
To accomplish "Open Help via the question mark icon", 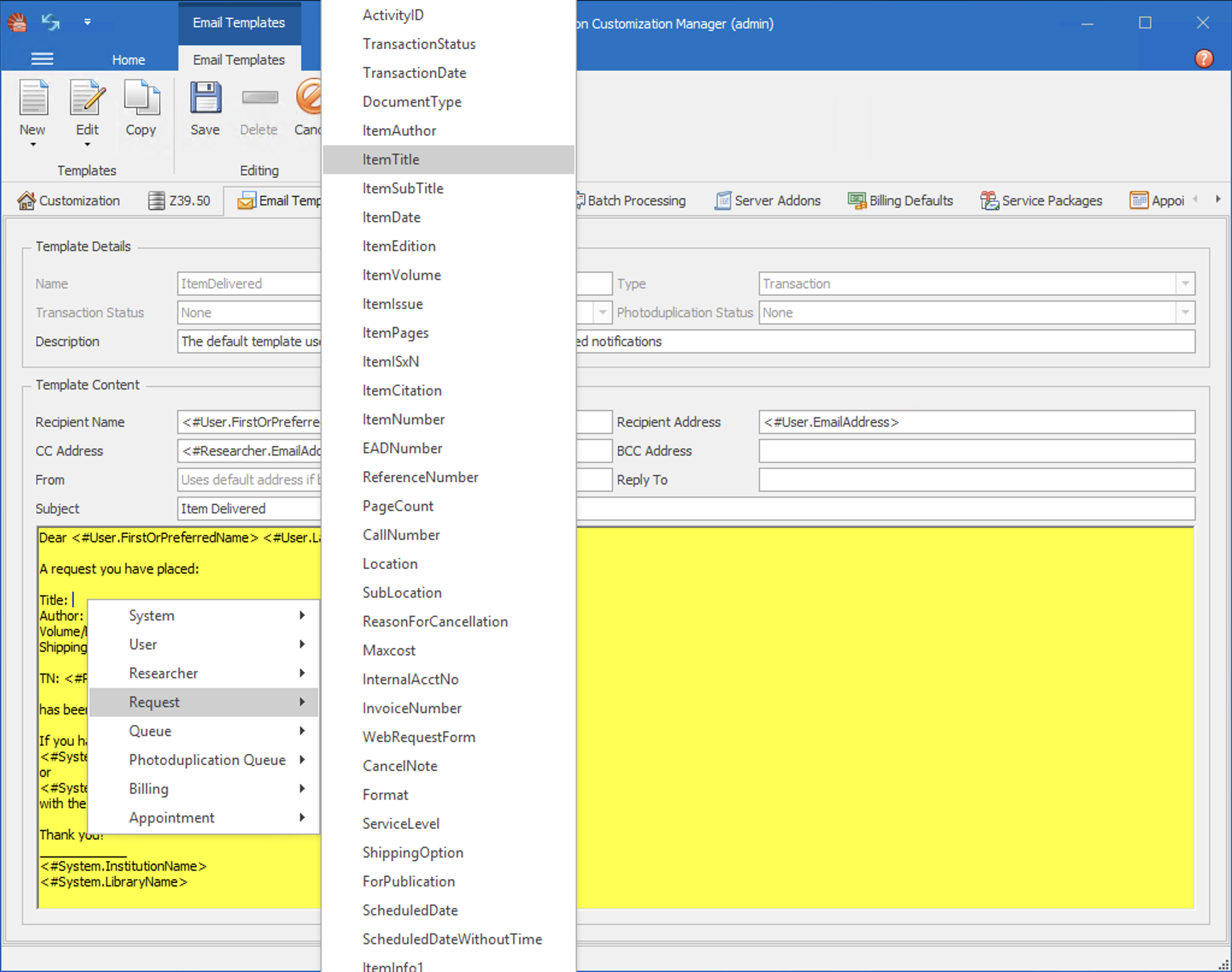I will coord(1204,58).
